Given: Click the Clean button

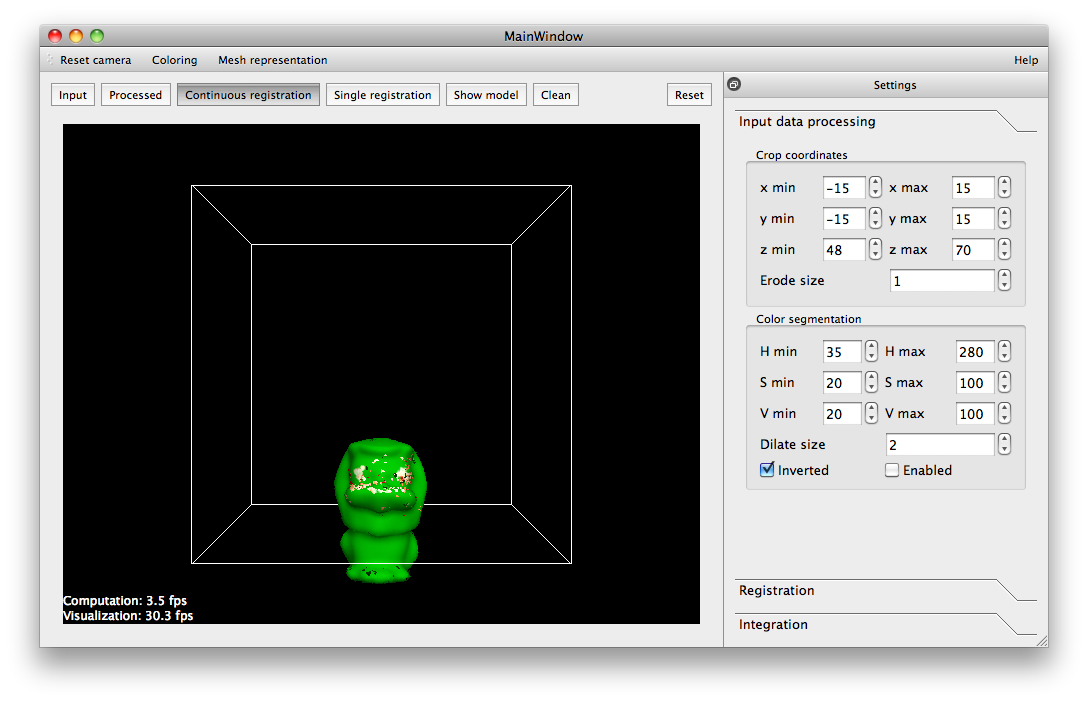Looking at the screenshot, I should point(556,95).
